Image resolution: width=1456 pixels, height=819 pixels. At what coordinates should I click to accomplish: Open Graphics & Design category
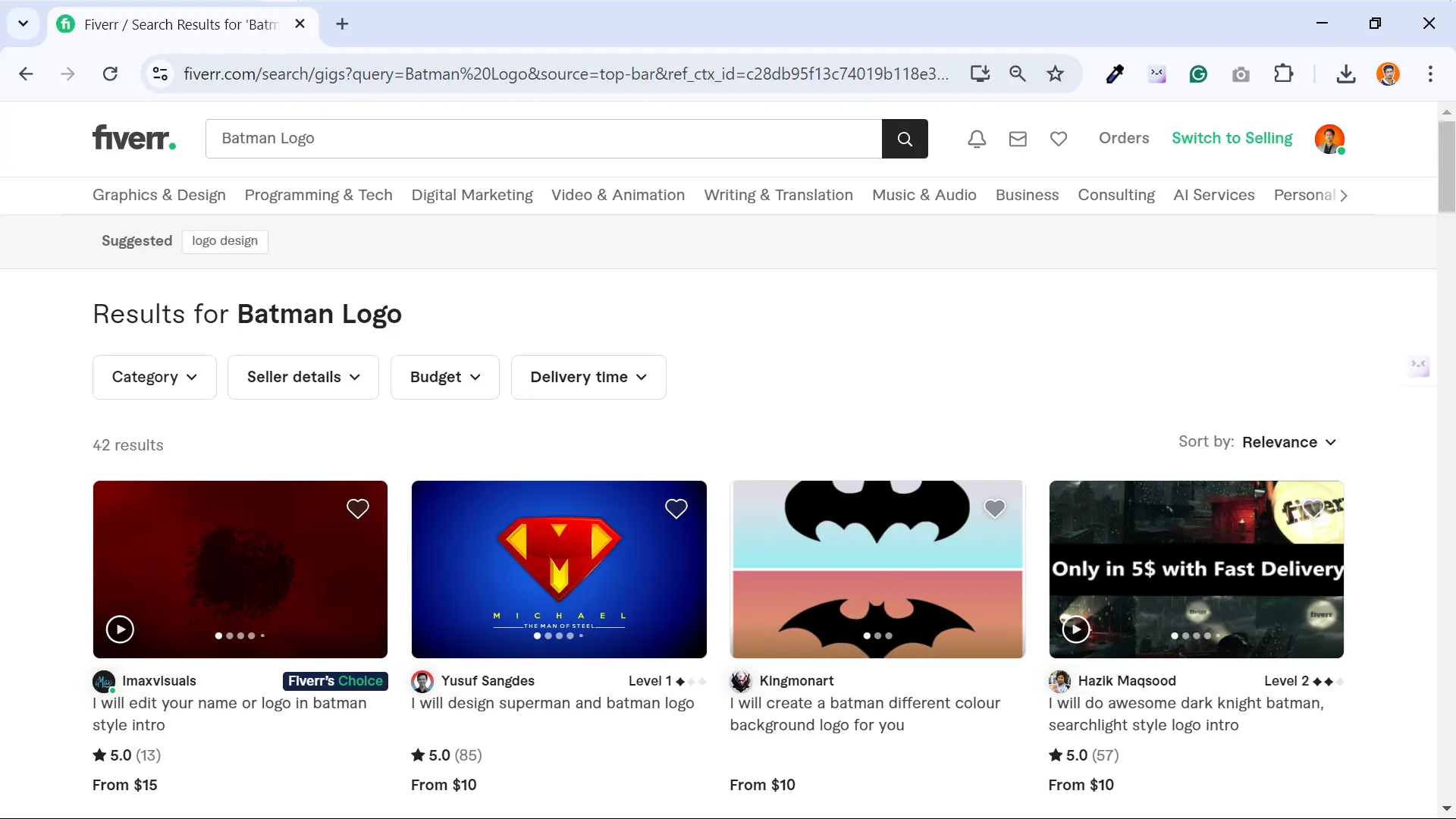[x=159, y=195]
